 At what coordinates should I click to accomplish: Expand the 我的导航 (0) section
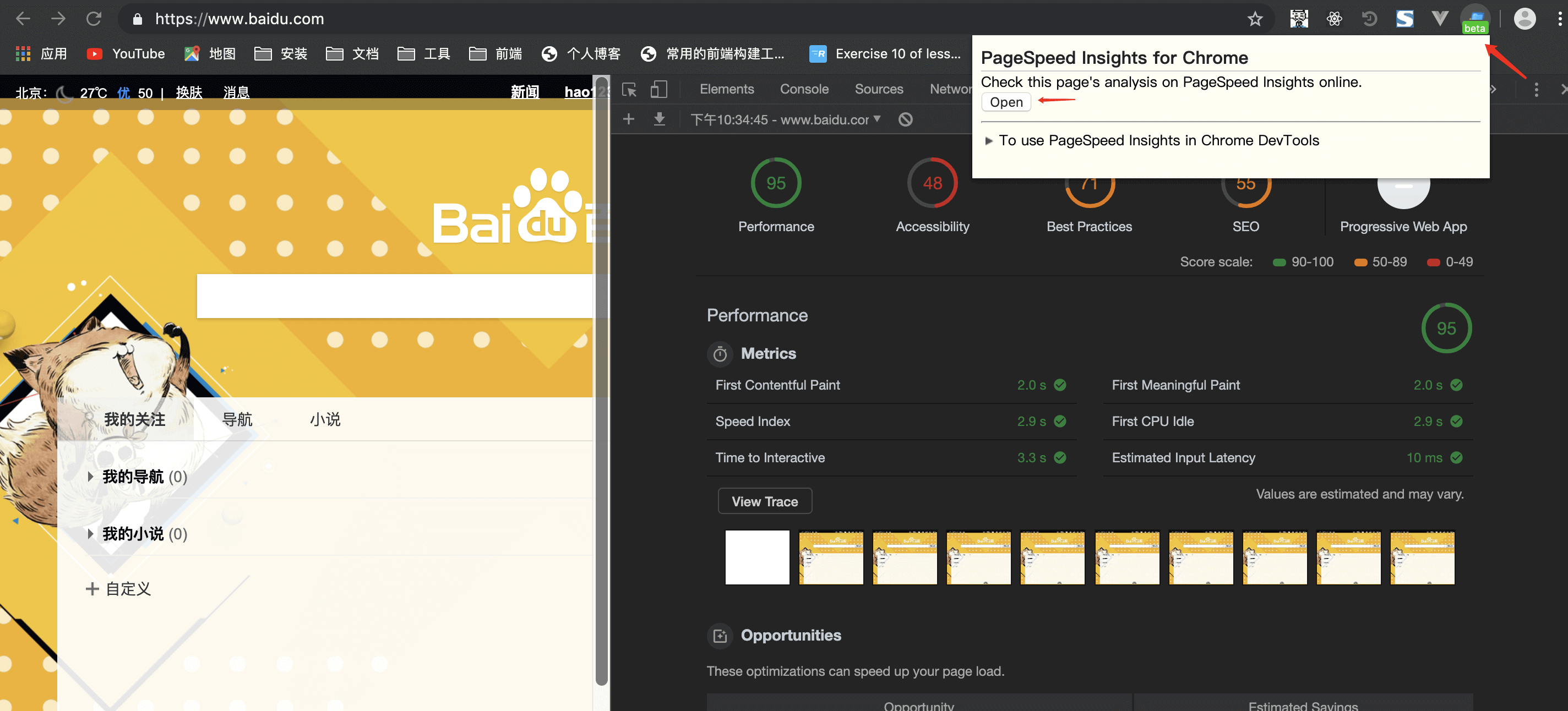coord(137,476)
